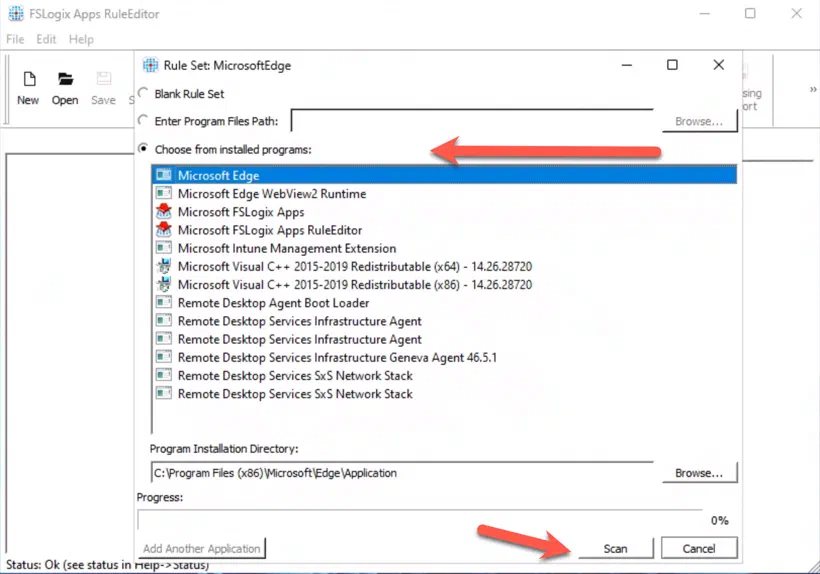This screenshot has width=820, height=574.
Task: Click the icon beside Geneva Agent 46.5.1
Action: tap(164, 357)
